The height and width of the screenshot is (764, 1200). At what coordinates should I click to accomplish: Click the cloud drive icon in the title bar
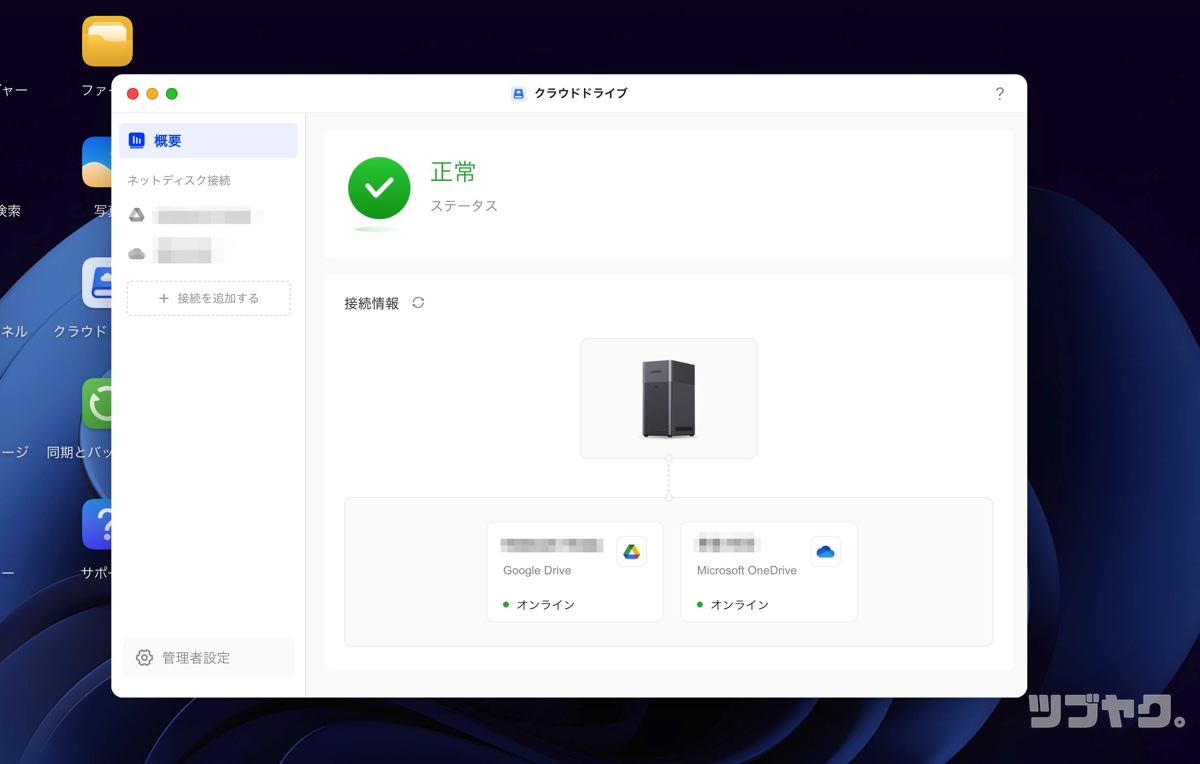(518, 93)
